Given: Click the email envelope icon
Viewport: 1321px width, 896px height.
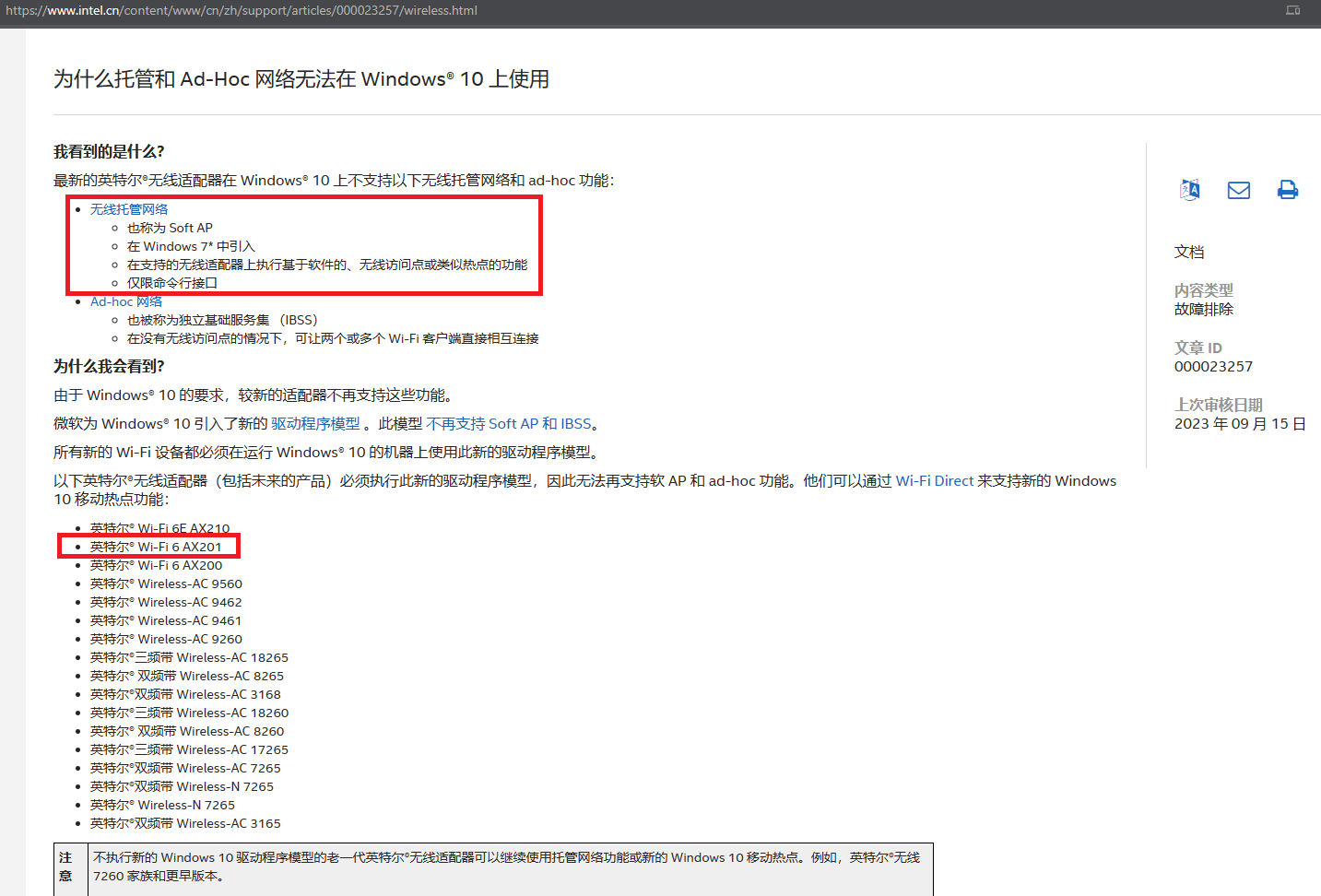Looking at the screenshot, I should point(1239,190).
